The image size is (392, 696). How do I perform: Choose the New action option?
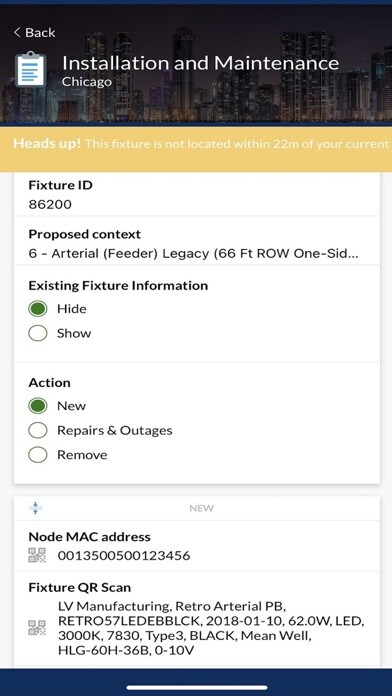(x=38, y=406)
